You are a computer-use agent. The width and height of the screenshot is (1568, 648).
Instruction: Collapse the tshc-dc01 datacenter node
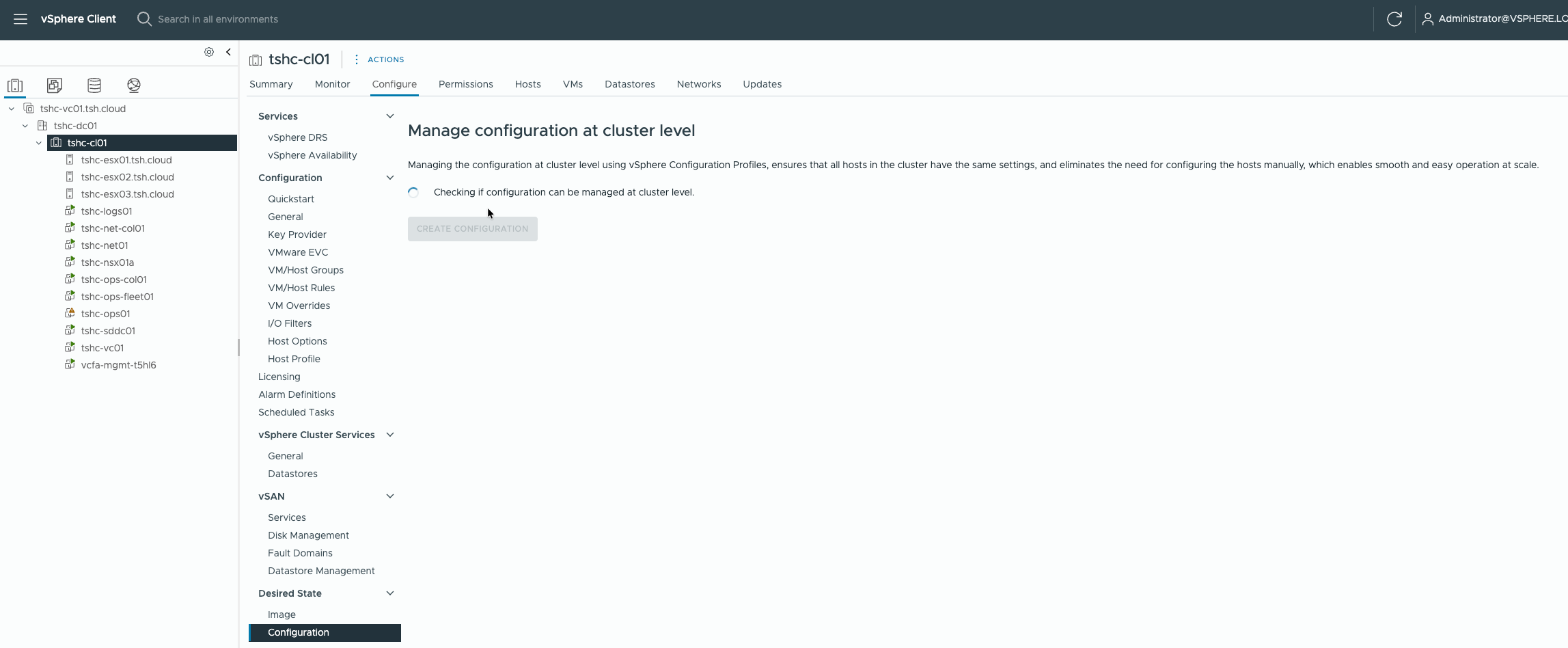click(25, 126)
